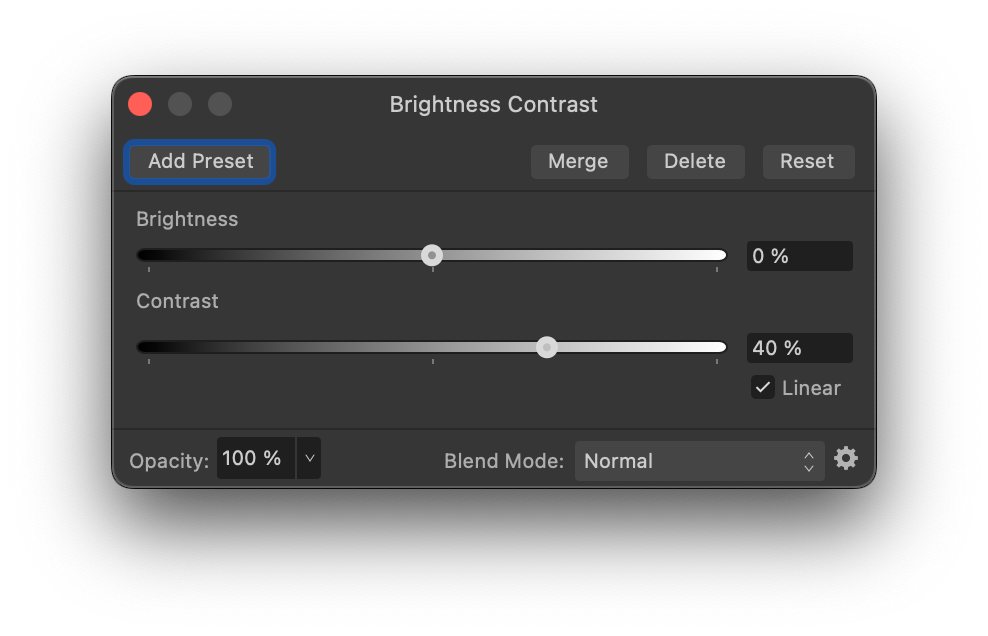Expand the Opacity dropdown arrow

coord(309,459)
